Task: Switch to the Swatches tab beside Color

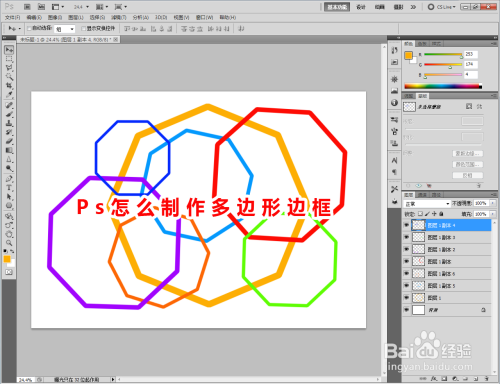Action: [x=422, y=44]
